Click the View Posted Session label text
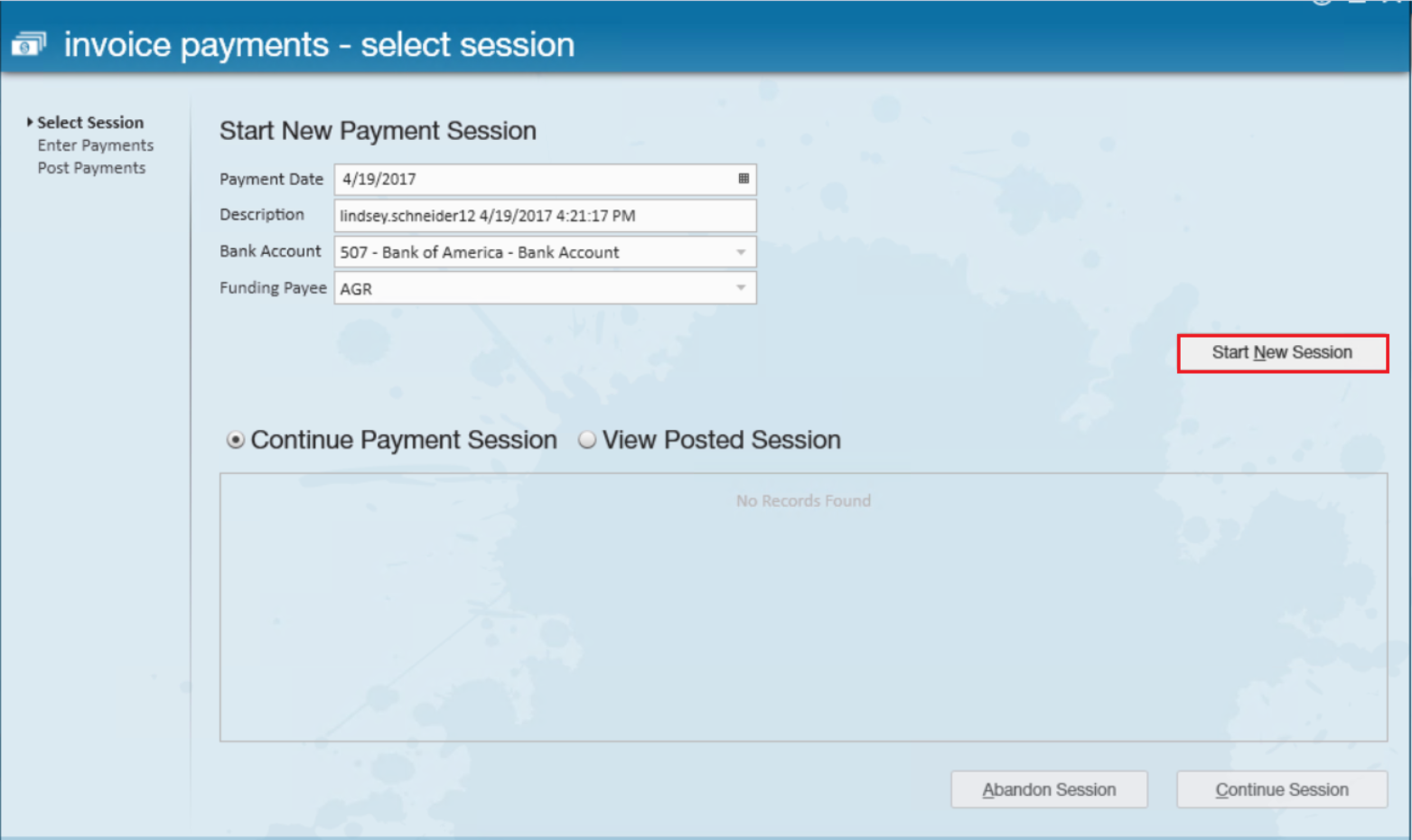 coord(722,440)
